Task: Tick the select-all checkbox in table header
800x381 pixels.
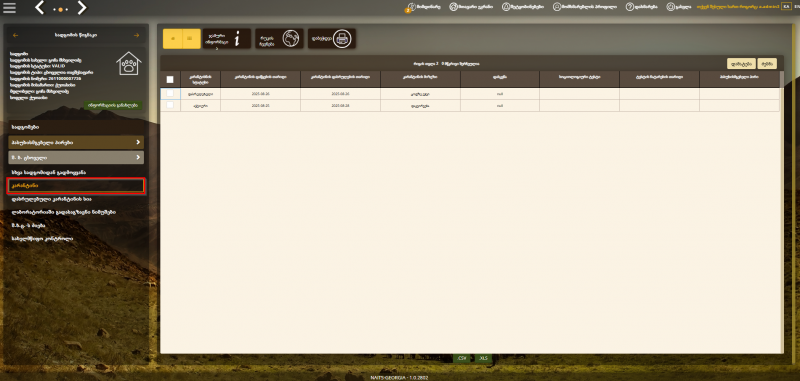Action: (x=170, y=79)
